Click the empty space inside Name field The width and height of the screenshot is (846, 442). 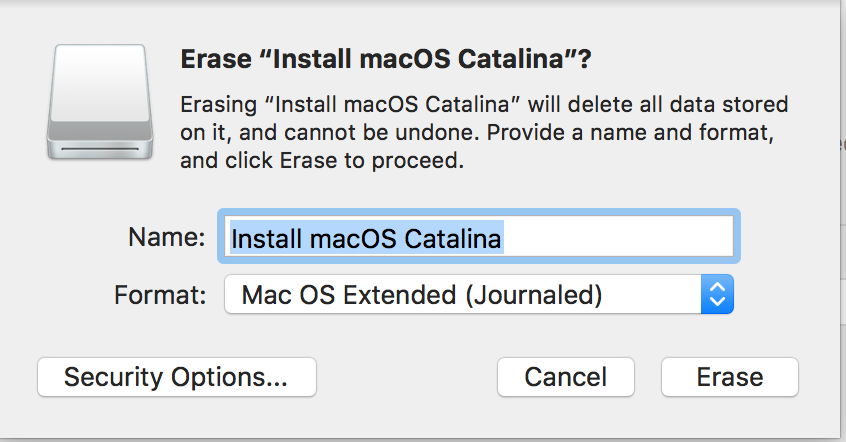click(620, 238)
